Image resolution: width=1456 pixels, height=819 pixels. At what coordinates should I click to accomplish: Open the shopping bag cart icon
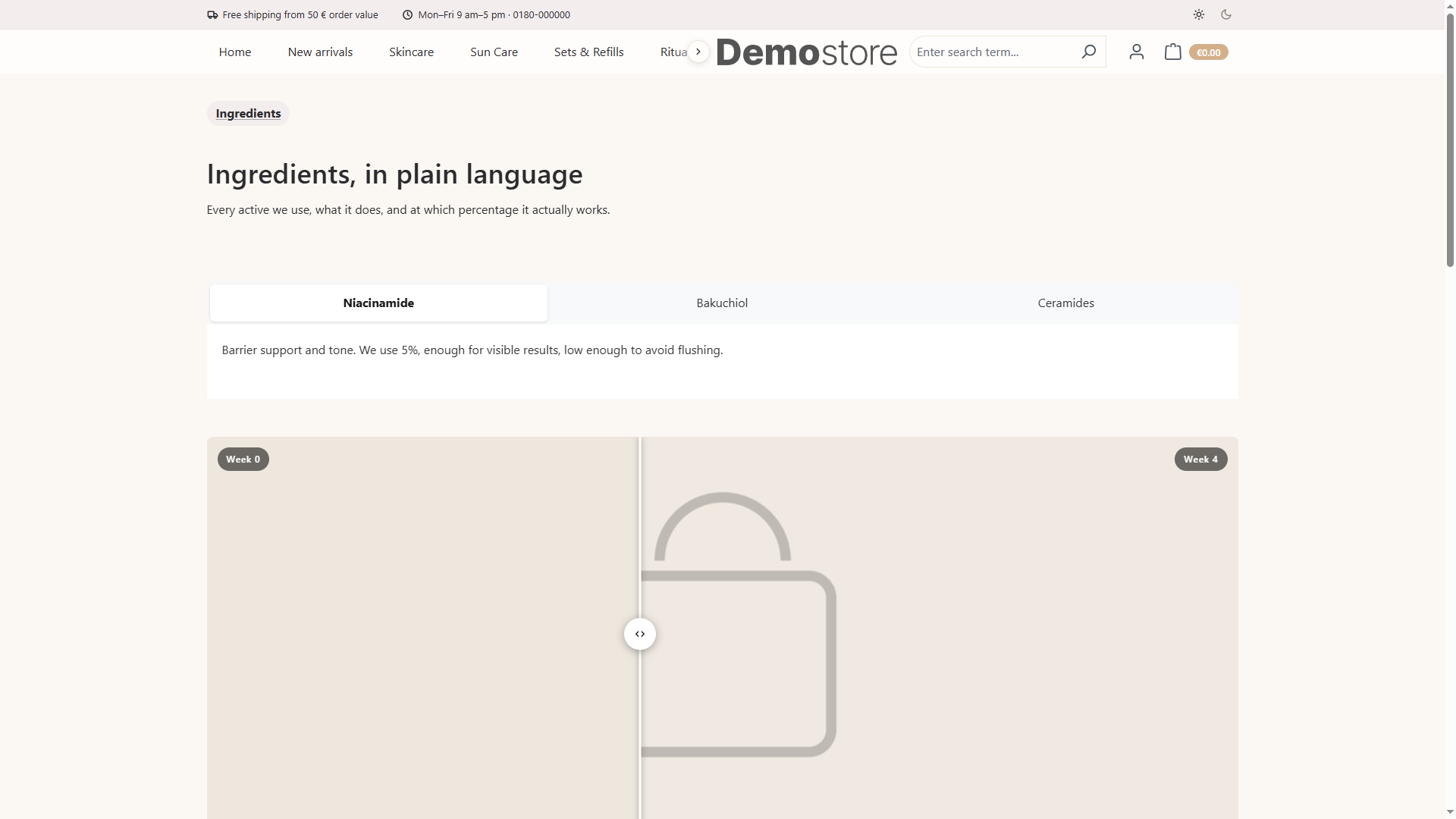coord(1172,52)
